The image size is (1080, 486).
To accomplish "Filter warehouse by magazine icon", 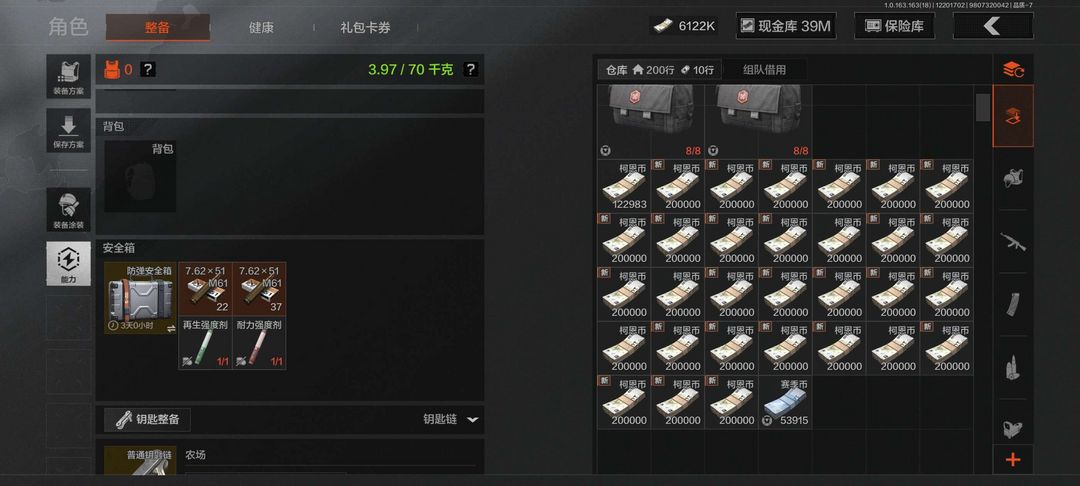I will click(1012, 304).
